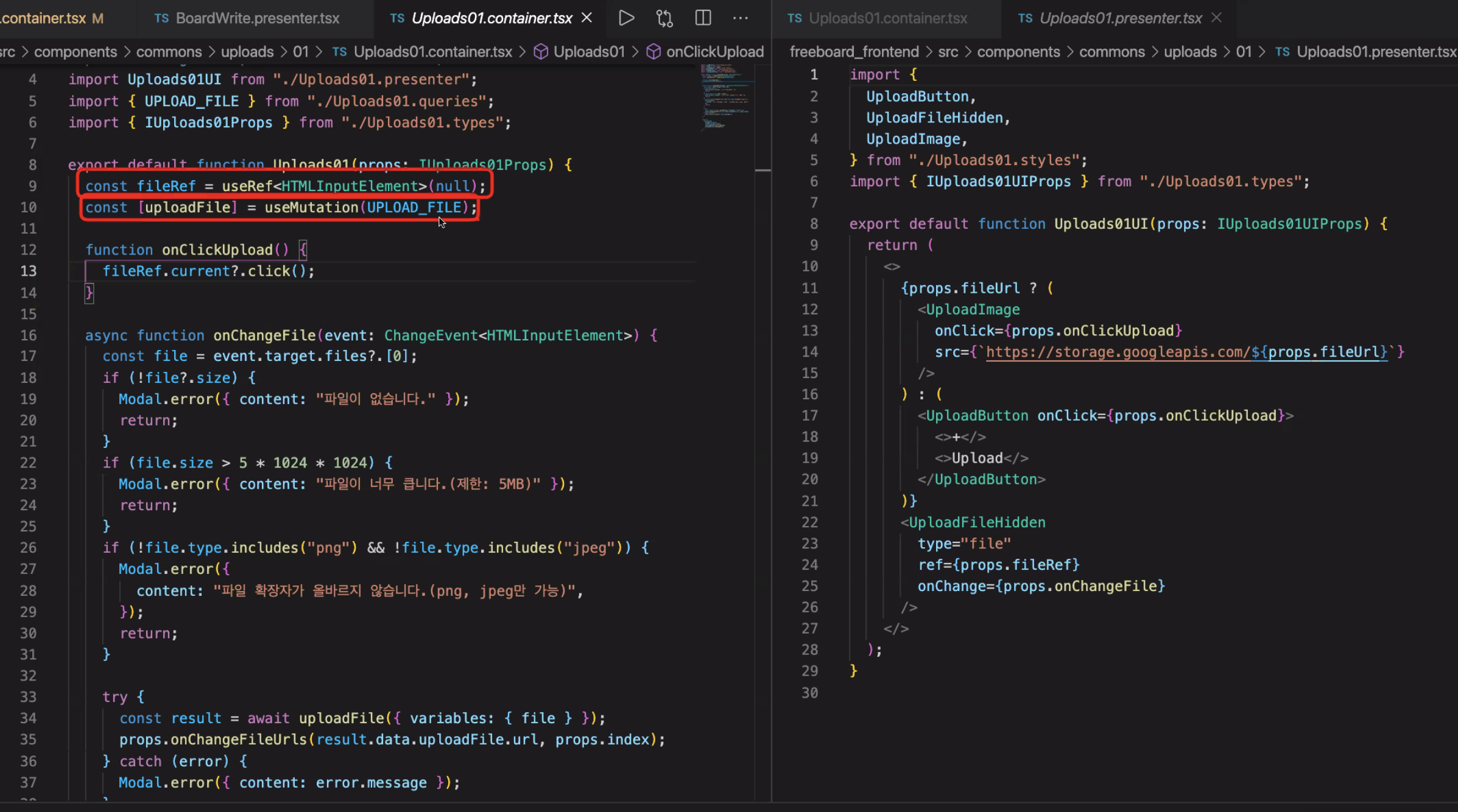Click line number 13 in left editor

click(29, 271)
